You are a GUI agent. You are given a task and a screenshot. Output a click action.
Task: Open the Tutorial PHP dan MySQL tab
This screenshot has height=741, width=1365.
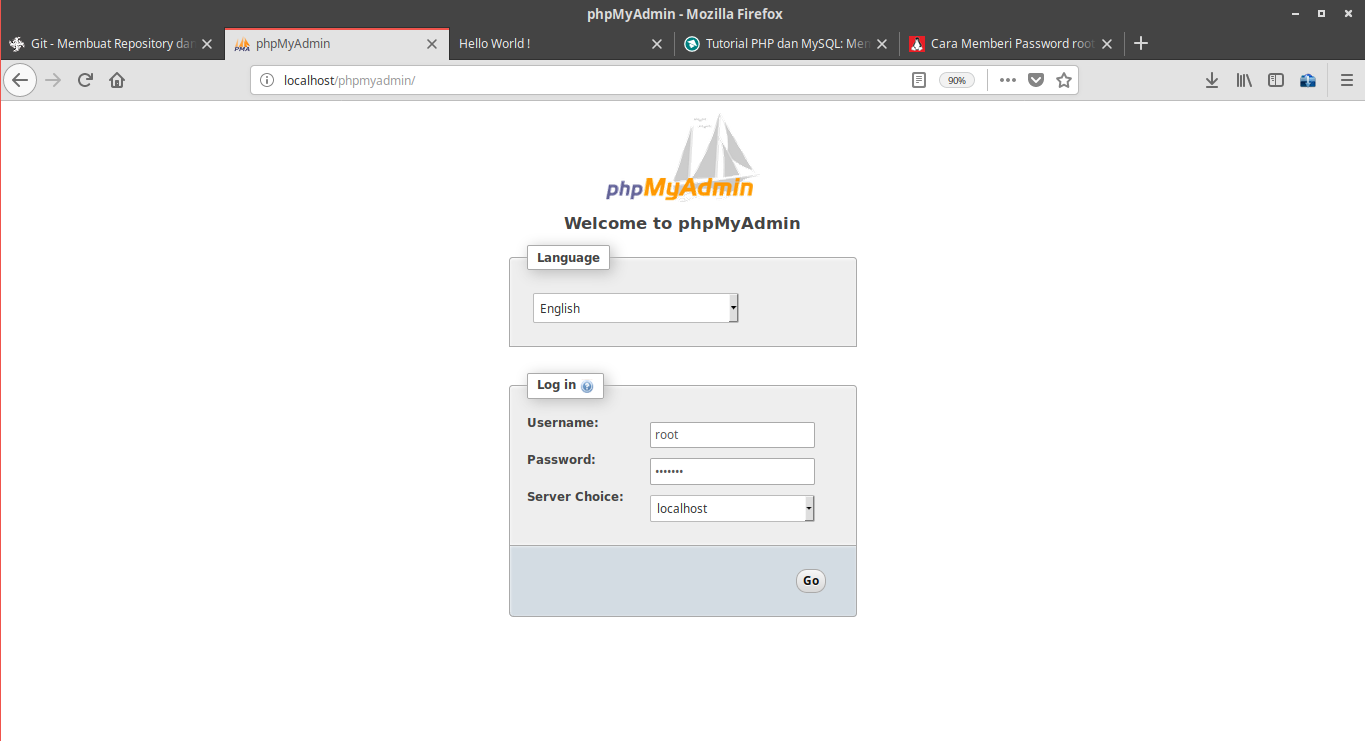point(786,44)
